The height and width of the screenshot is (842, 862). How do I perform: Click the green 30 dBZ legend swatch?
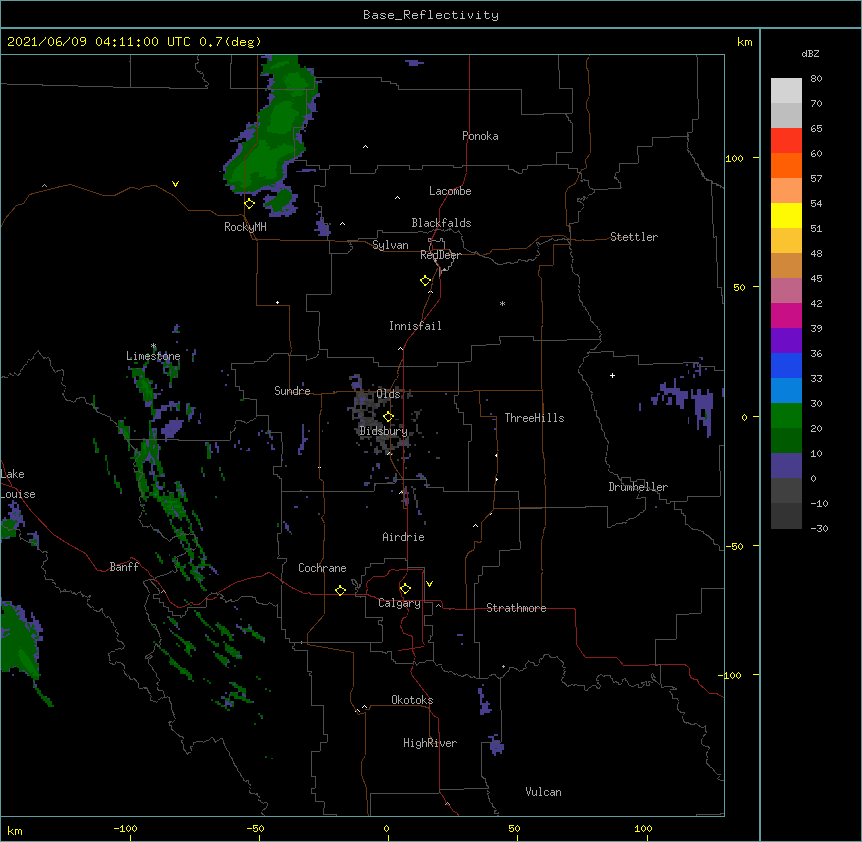click(x=786, y=416)
